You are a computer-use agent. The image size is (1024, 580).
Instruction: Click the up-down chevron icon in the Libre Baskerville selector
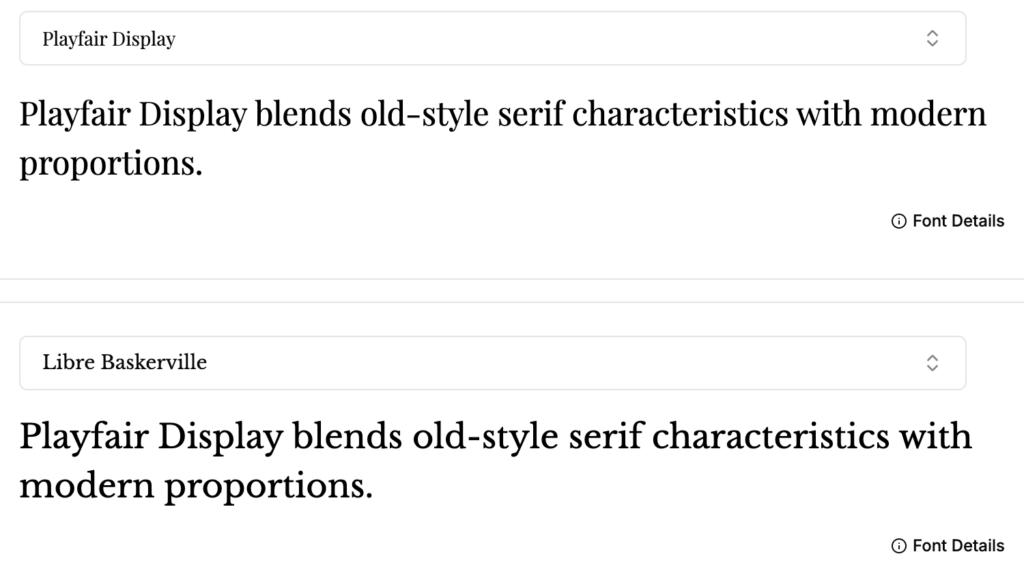[932, 363]
